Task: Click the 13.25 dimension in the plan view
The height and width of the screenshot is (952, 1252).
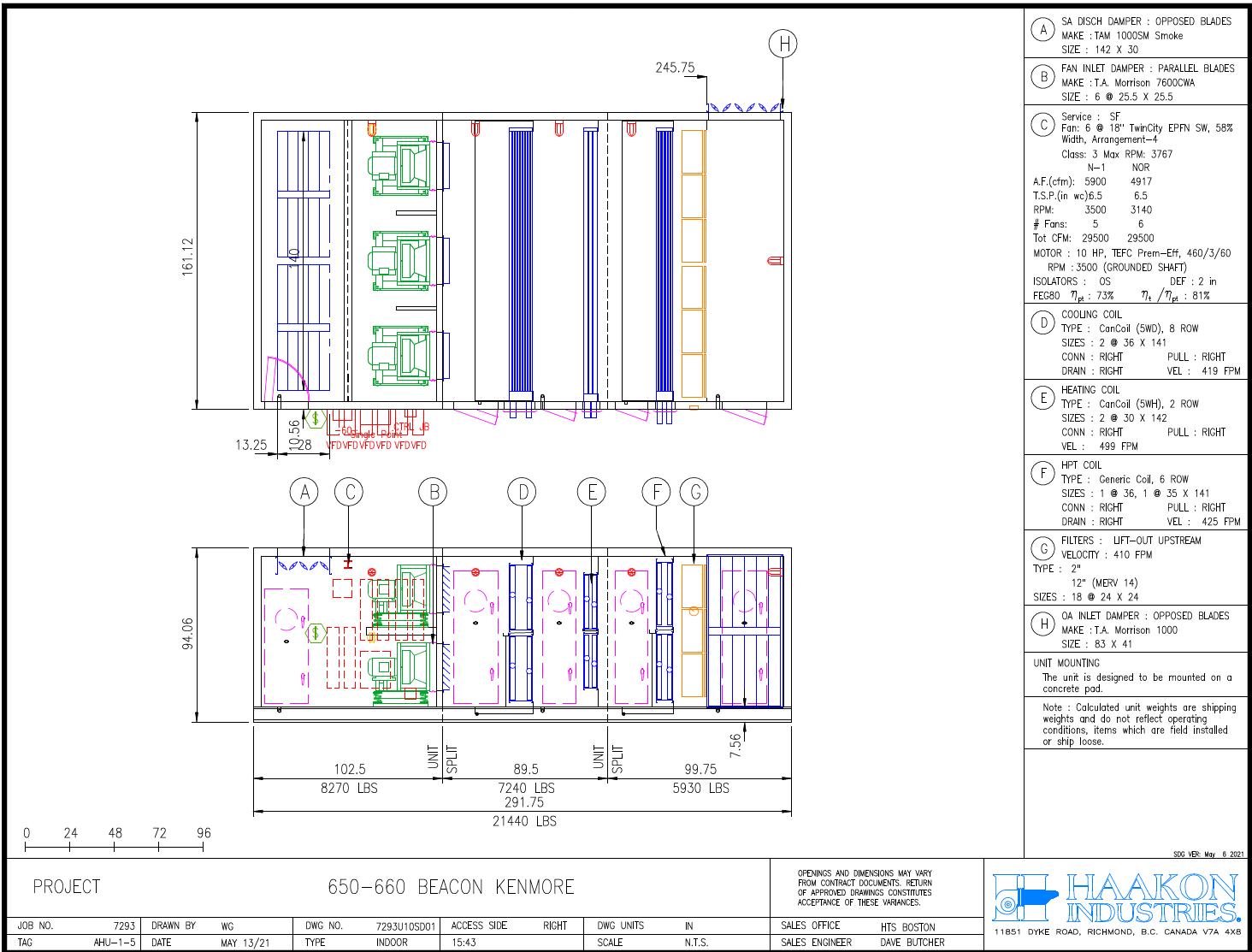Action: 251,445
